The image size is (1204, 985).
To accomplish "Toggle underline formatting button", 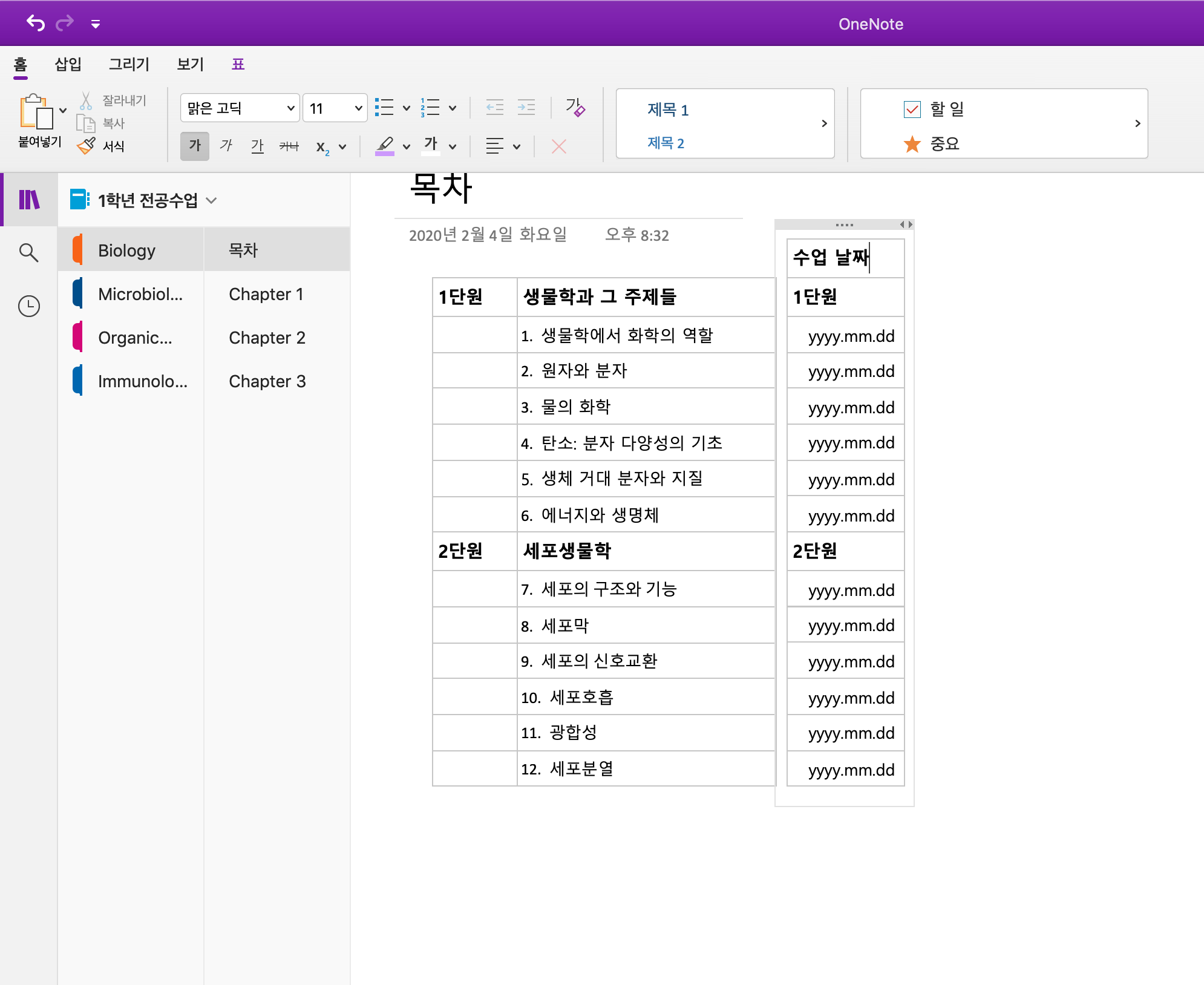I will (x=257, y=146).
